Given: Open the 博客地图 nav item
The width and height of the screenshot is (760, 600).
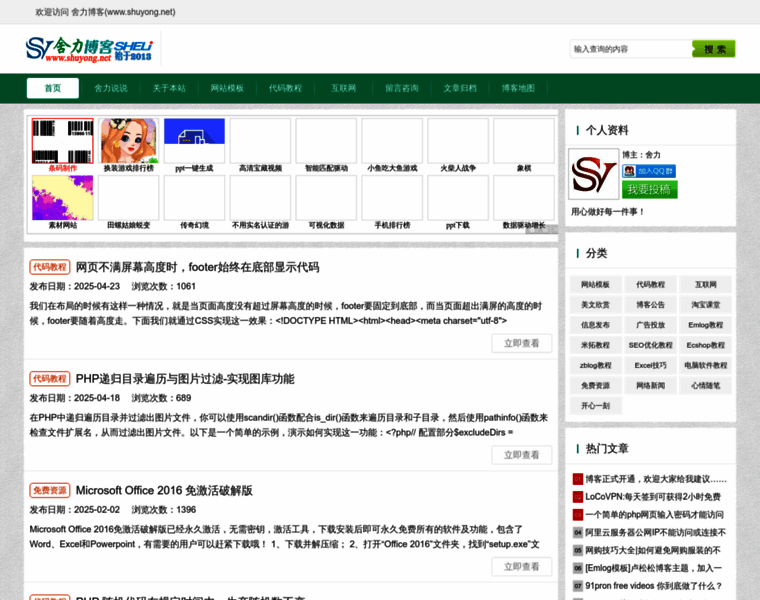Looking at the screenshot, I should click(x=518, y=88).
